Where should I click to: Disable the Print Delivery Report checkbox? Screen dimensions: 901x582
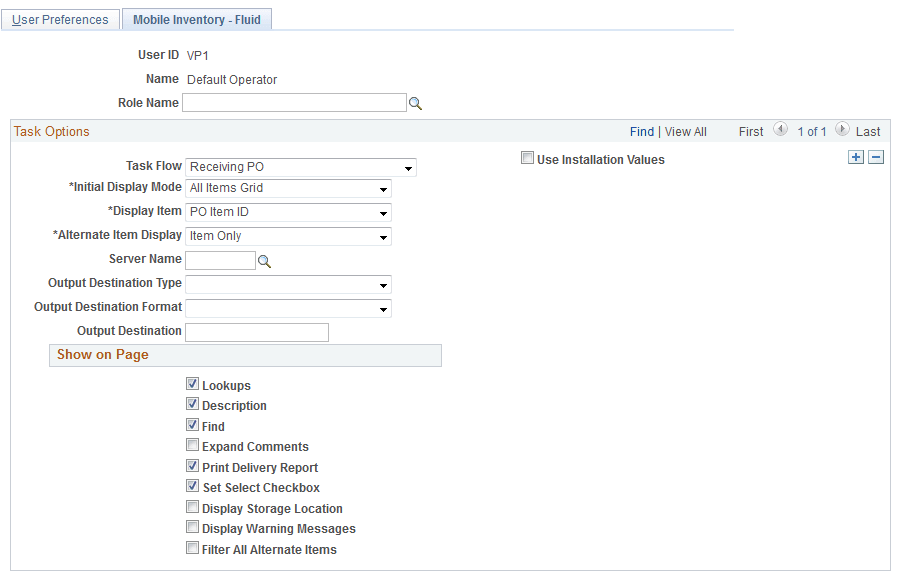(192, 467)
